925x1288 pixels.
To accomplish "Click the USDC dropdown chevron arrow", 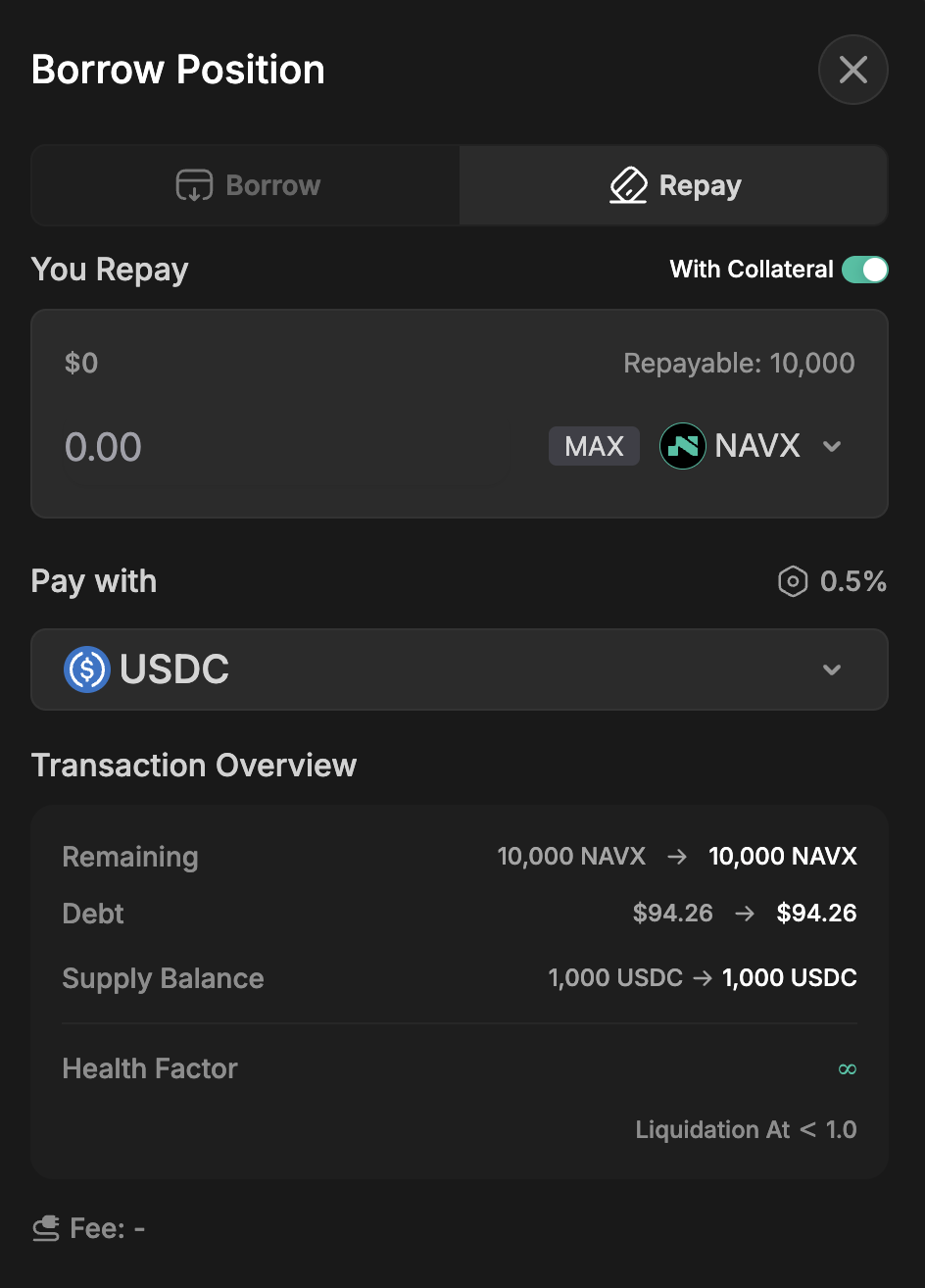I will coord(832,669).
